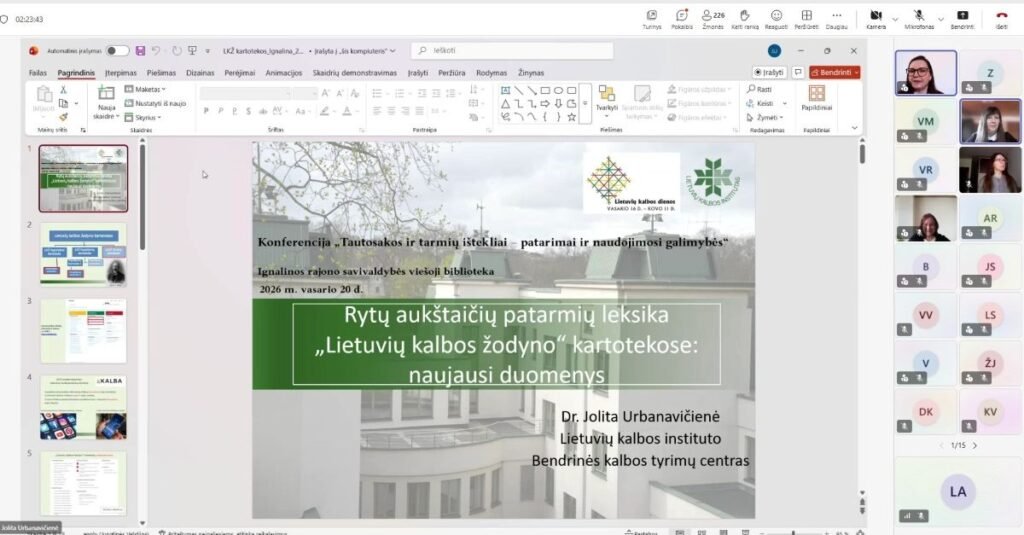Switch to the Įterpimas ribbon tab

120,73
